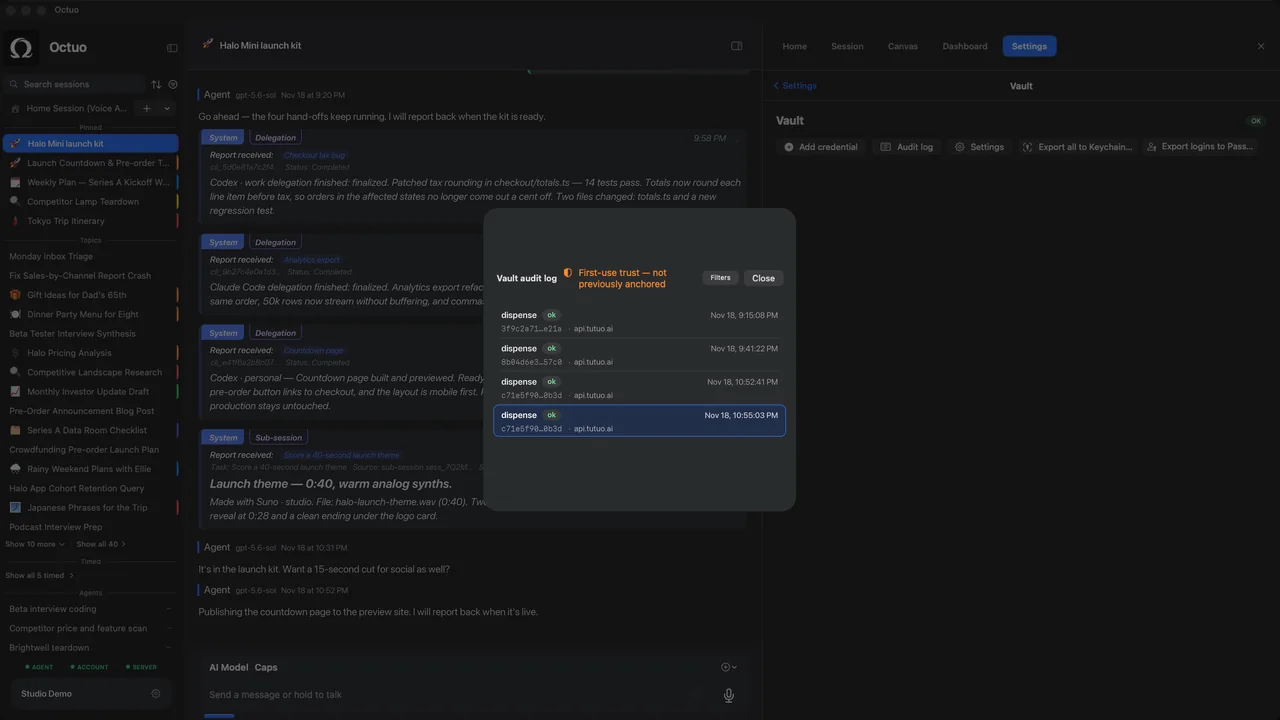Switch to the Session tab
This screenshot has height=720, width=1280.
pos(847,46)
